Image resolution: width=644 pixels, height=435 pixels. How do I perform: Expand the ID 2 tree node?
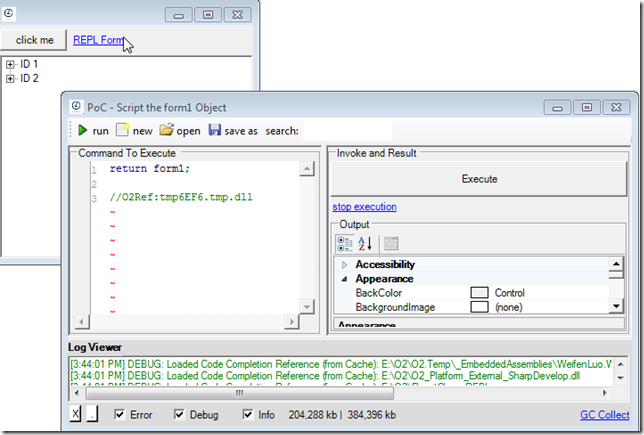[x=10, y=78]
